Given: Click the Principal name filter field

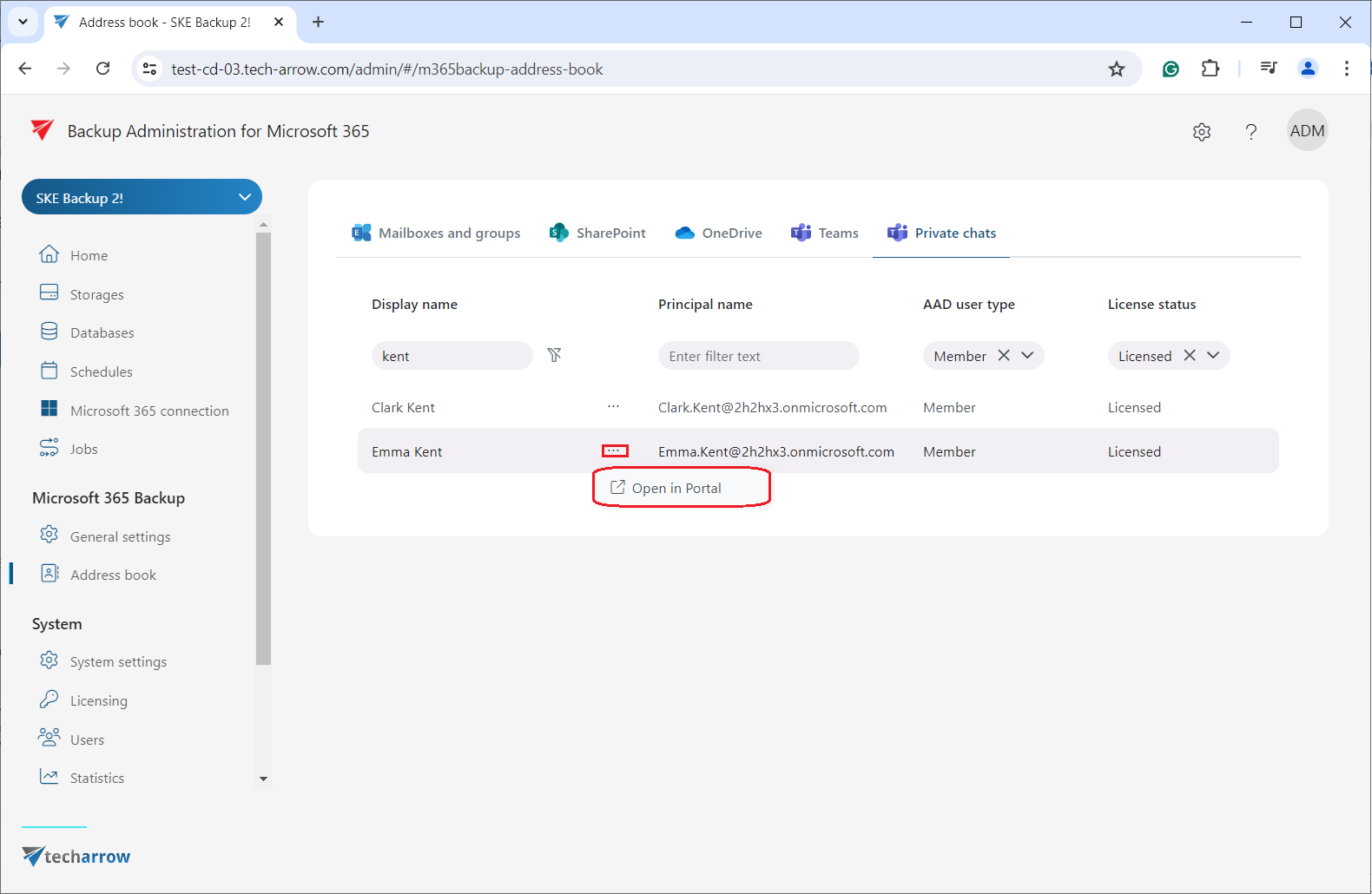Looking at the screenshot, I should click(x=758, y=356).
